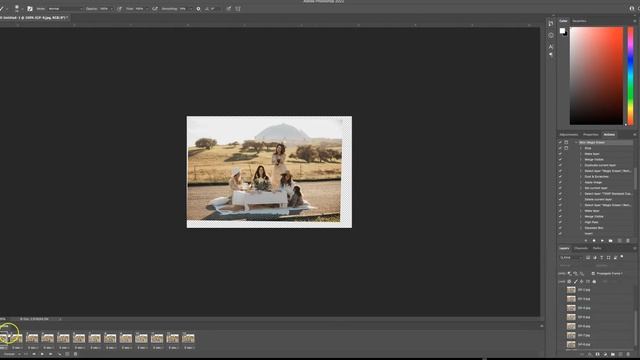
Task: Switch to the Properties tab
Action: coord(590,134)
